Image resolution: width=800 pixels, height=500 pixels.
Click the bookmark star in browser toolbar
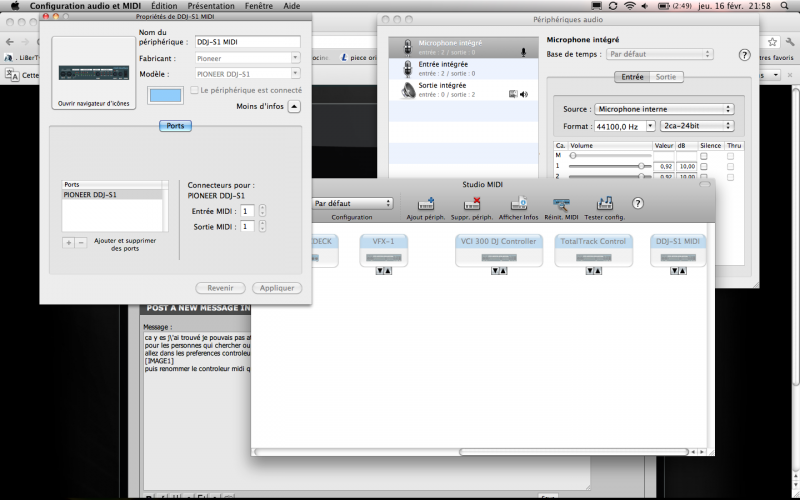(x=772, y=42)
